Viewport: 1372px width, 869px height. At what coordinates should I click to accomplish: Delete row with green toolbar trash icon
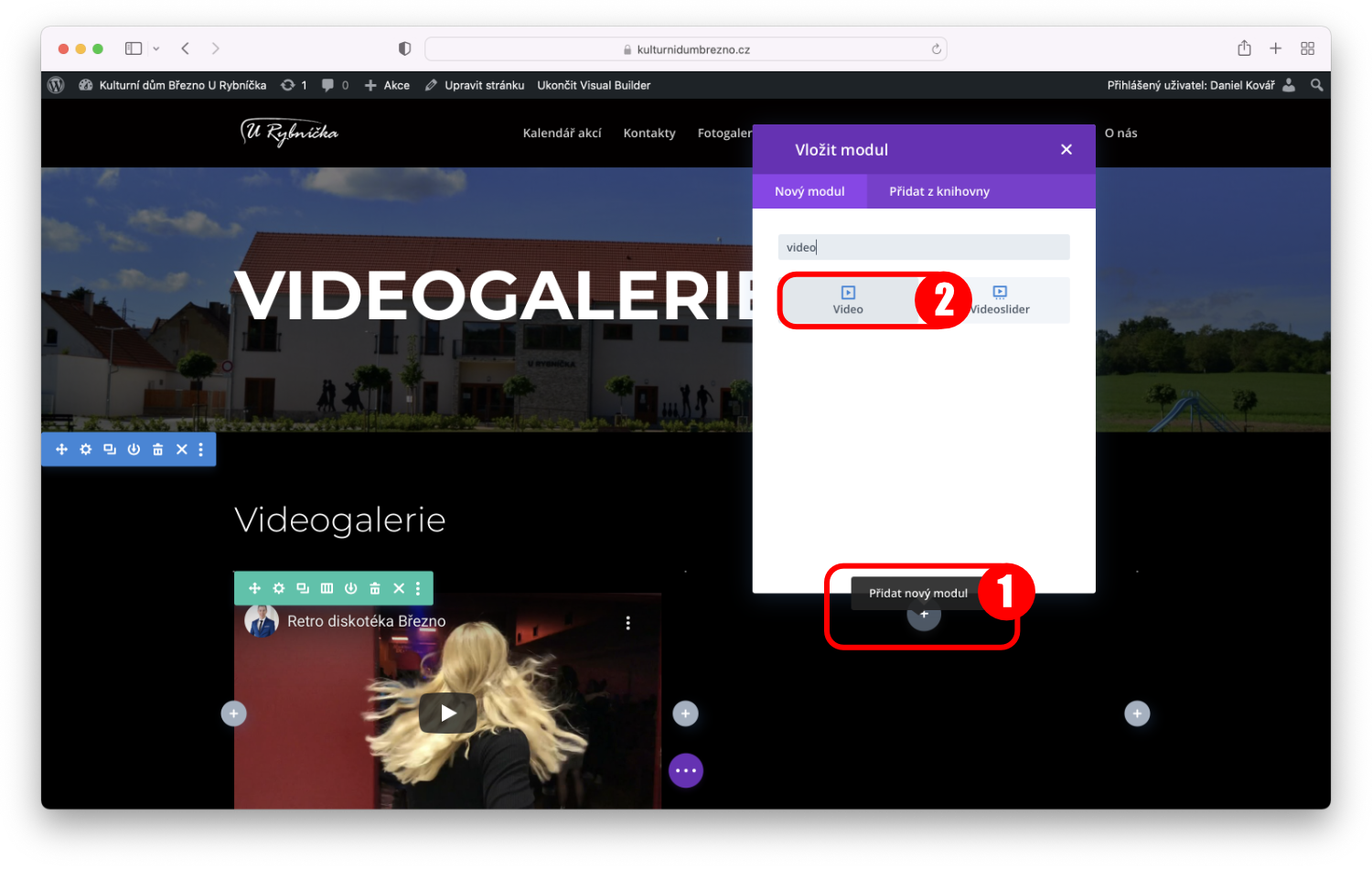coord(374,588)
